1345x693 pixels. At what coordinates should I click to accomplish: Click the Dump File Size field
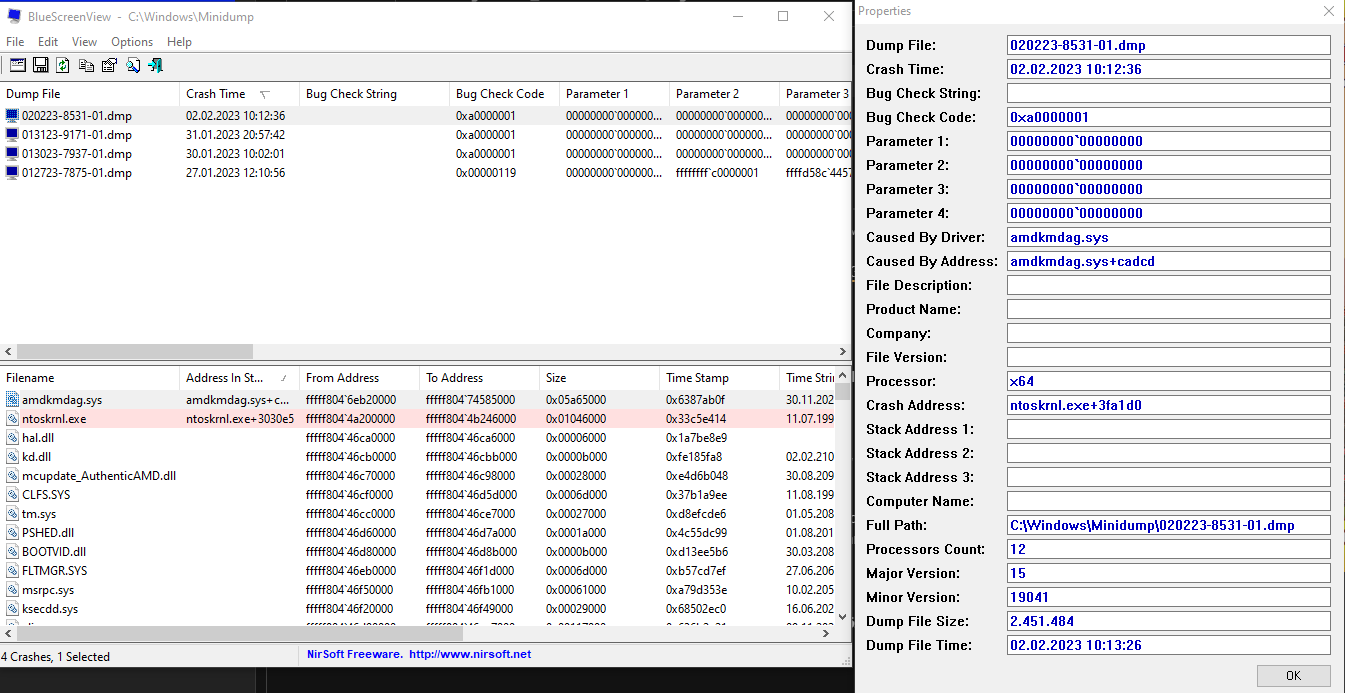pos(1169,621)
